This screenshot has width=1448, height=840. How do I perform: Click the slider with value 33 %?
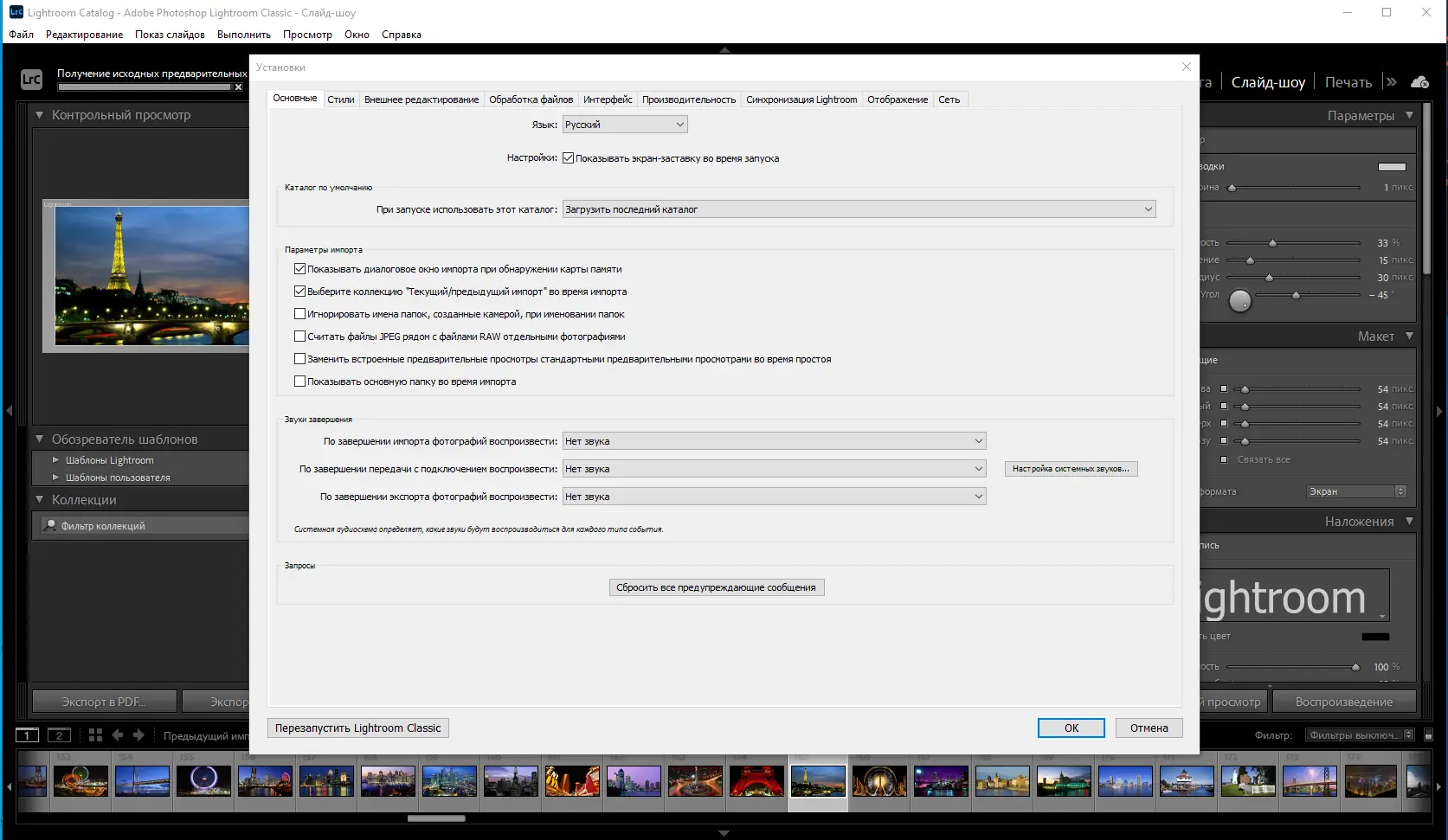(x=1294, y=243)
